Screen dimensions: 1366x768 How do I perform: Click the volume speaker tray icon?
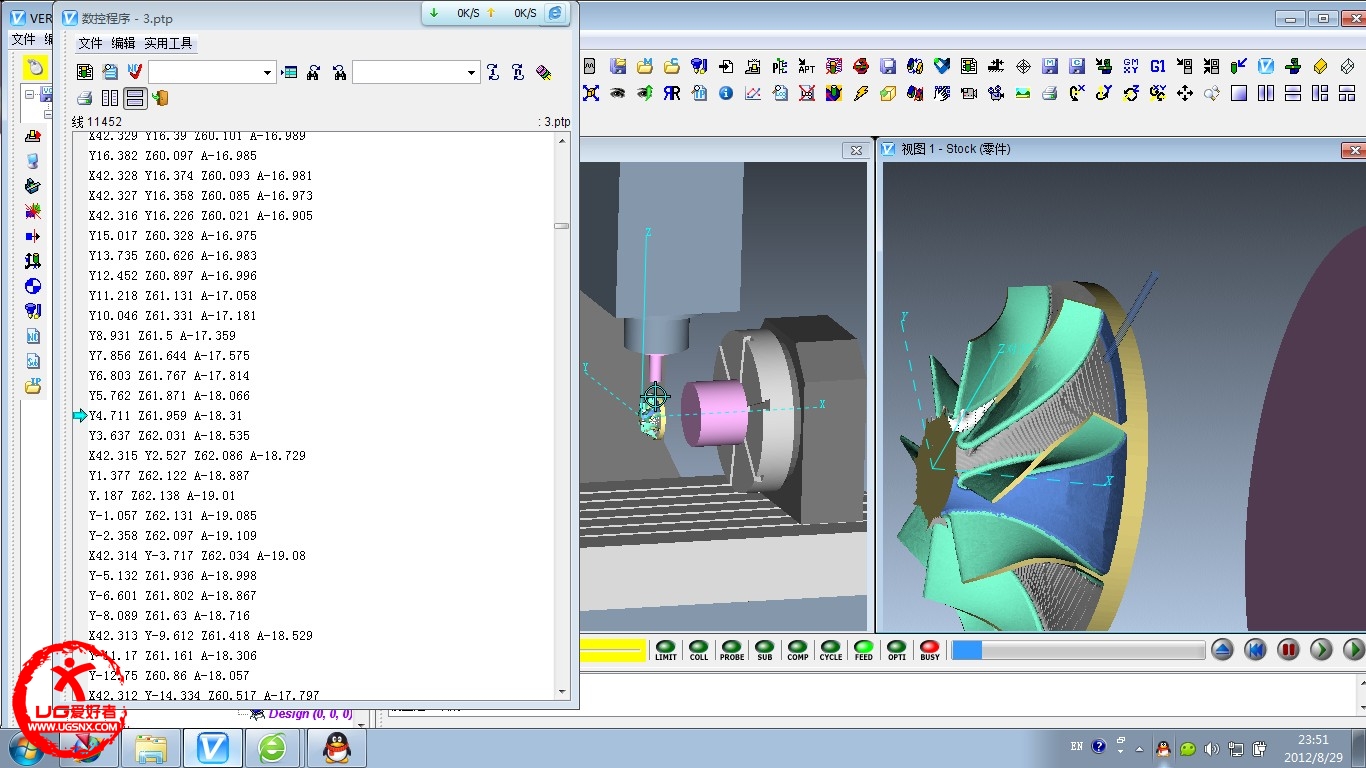1212,748
